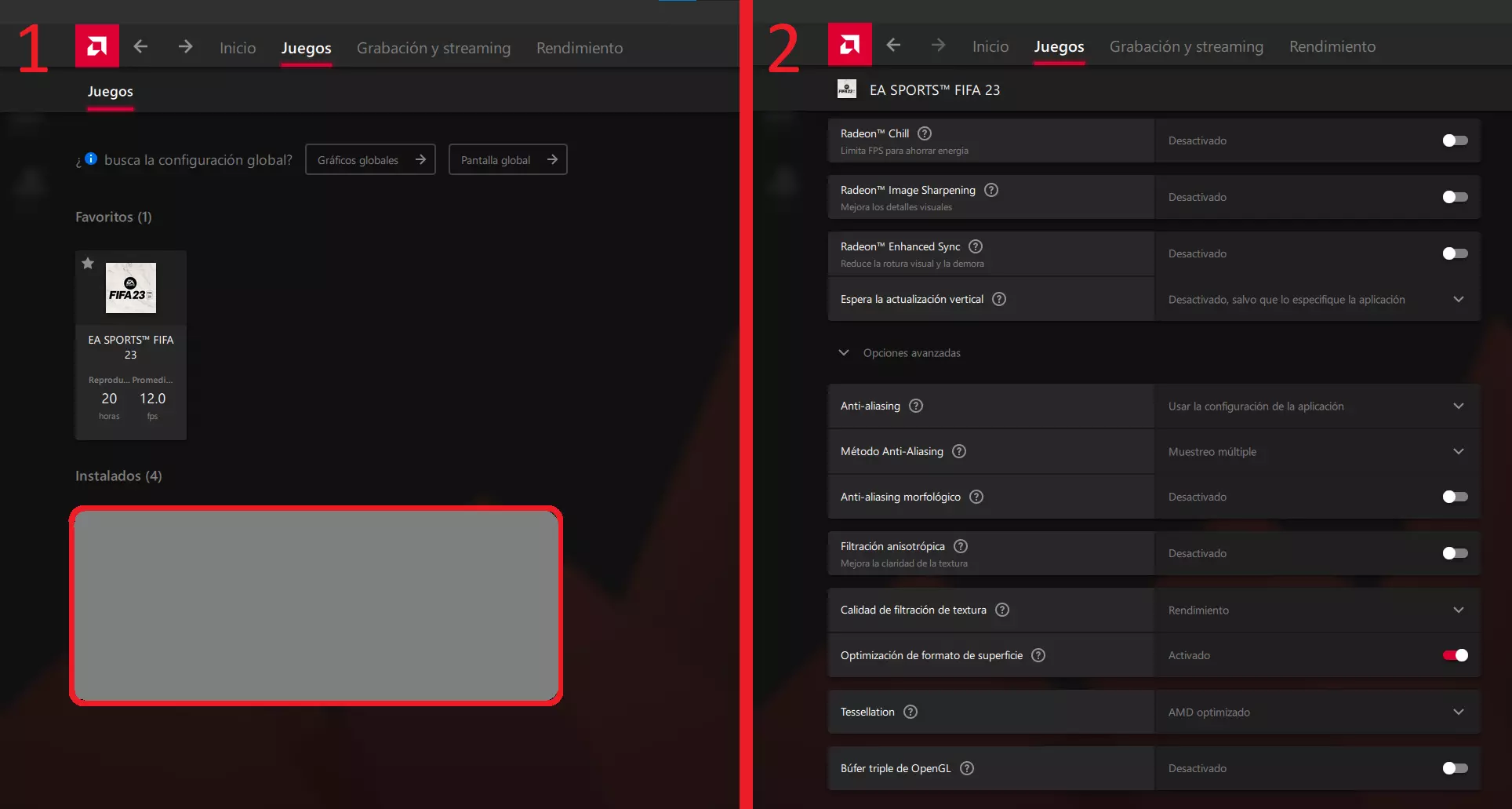This screenshot has height=809, width=1512.
Task: Click the blue info icon beside 'busca la configuración global?'
Action: click(91, 159)
